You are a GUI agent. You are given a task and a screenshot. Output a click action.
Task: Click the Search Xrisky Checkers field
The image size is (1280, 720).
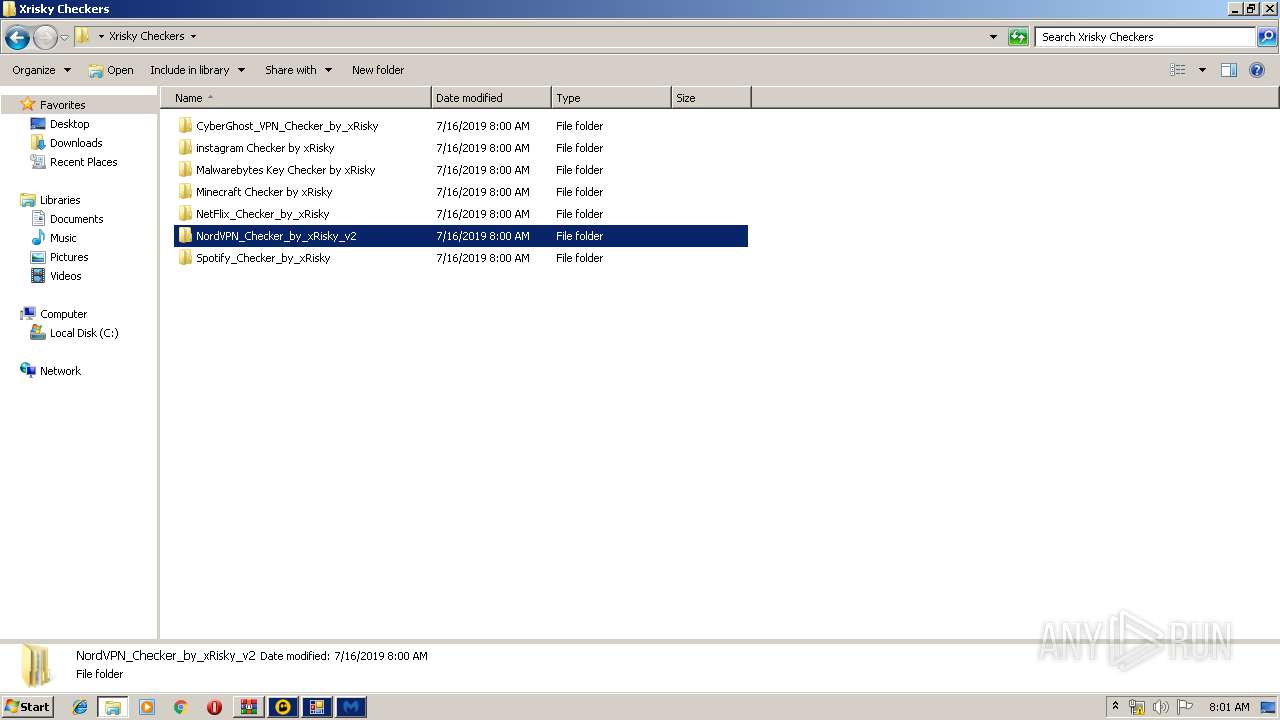[x=1145, y=37]
